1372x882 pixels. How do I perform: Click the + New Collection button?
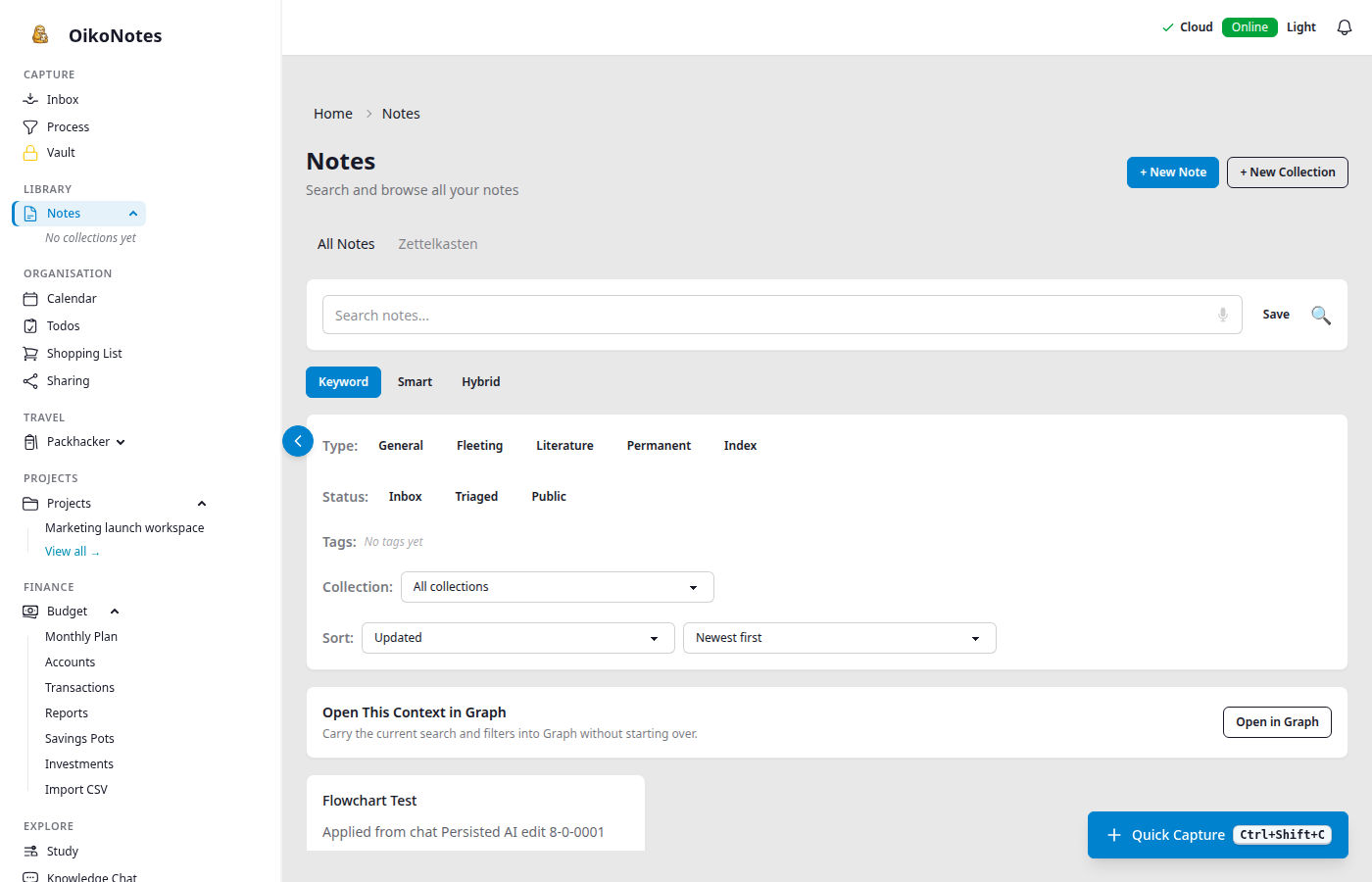1288,172
